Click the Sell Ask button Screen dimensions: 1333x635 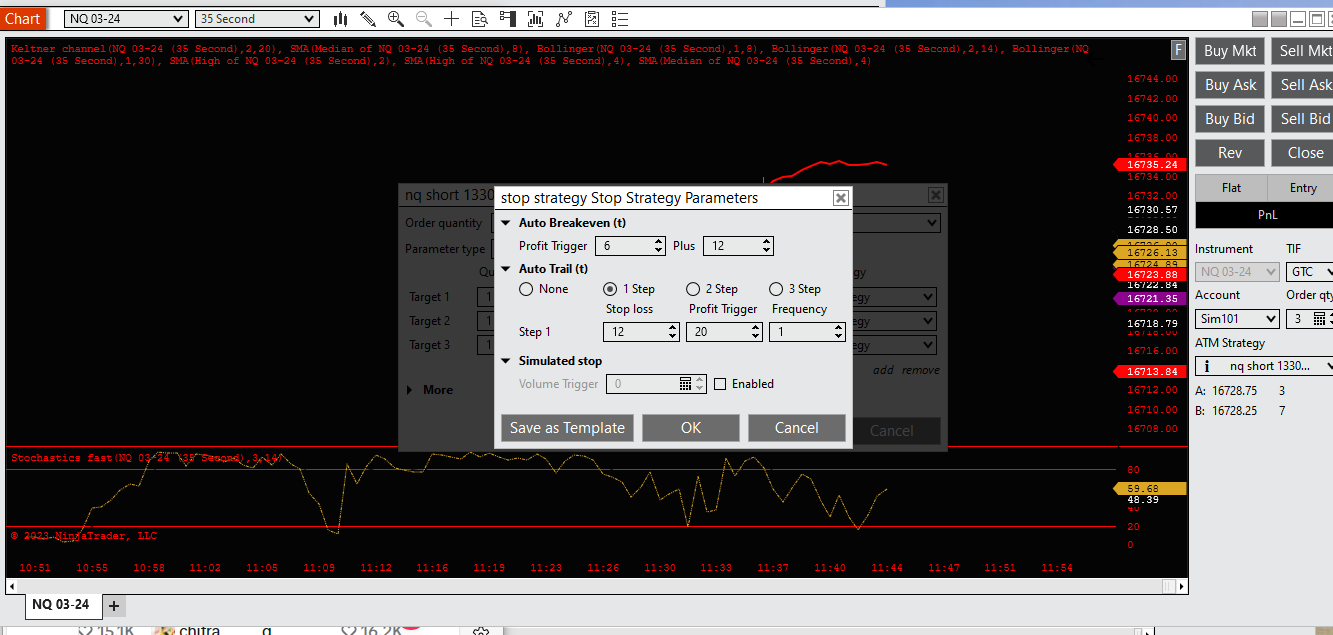pyautogui.click(x=1304, y=85)
